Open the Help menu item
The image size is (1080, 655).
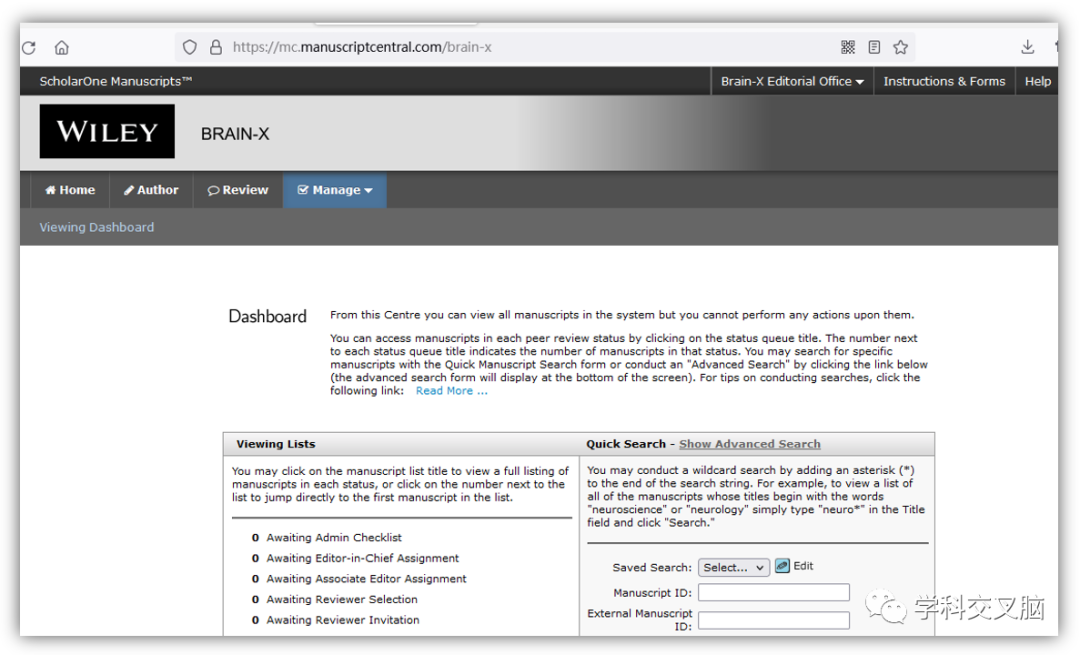coord(1037,81)
